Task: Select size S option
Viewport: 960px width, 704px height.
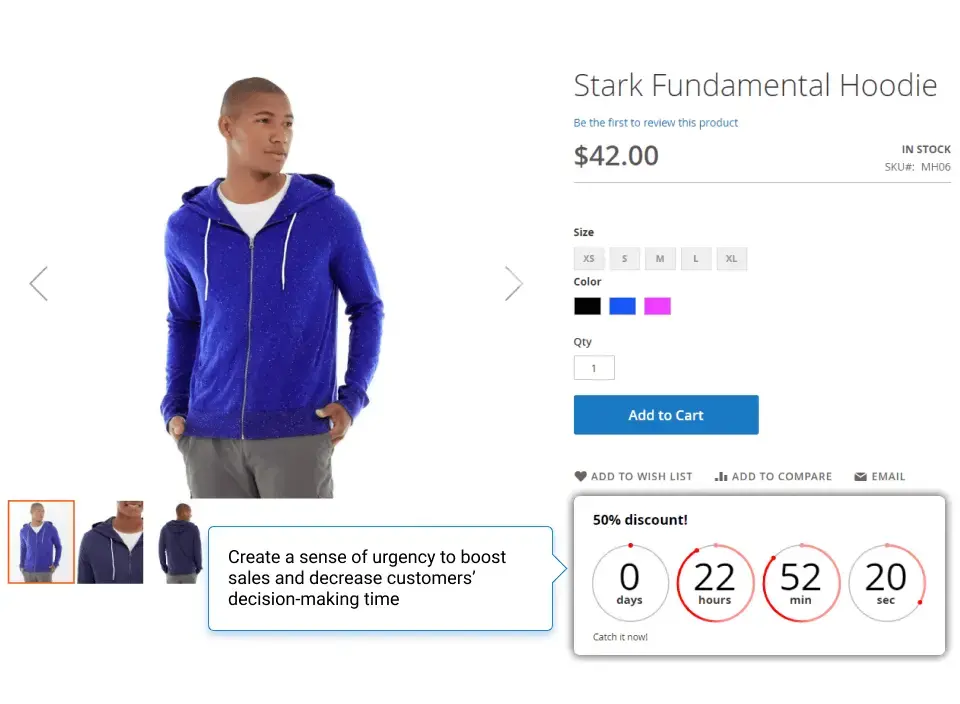Action: [625, 259]
